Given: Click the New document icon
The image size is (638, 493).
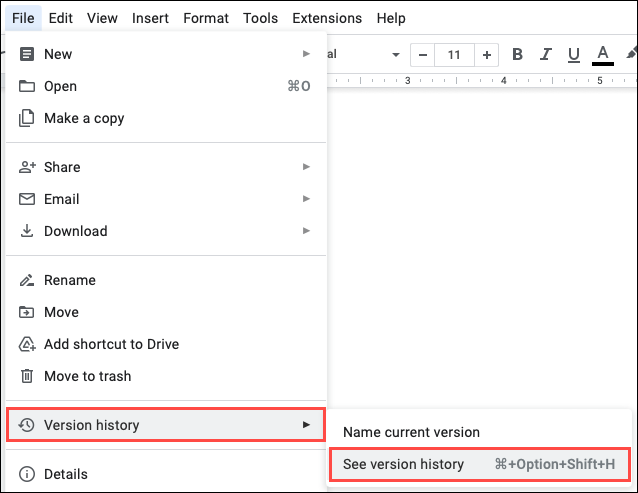Looking at the screenshot, I should point(27,54).
